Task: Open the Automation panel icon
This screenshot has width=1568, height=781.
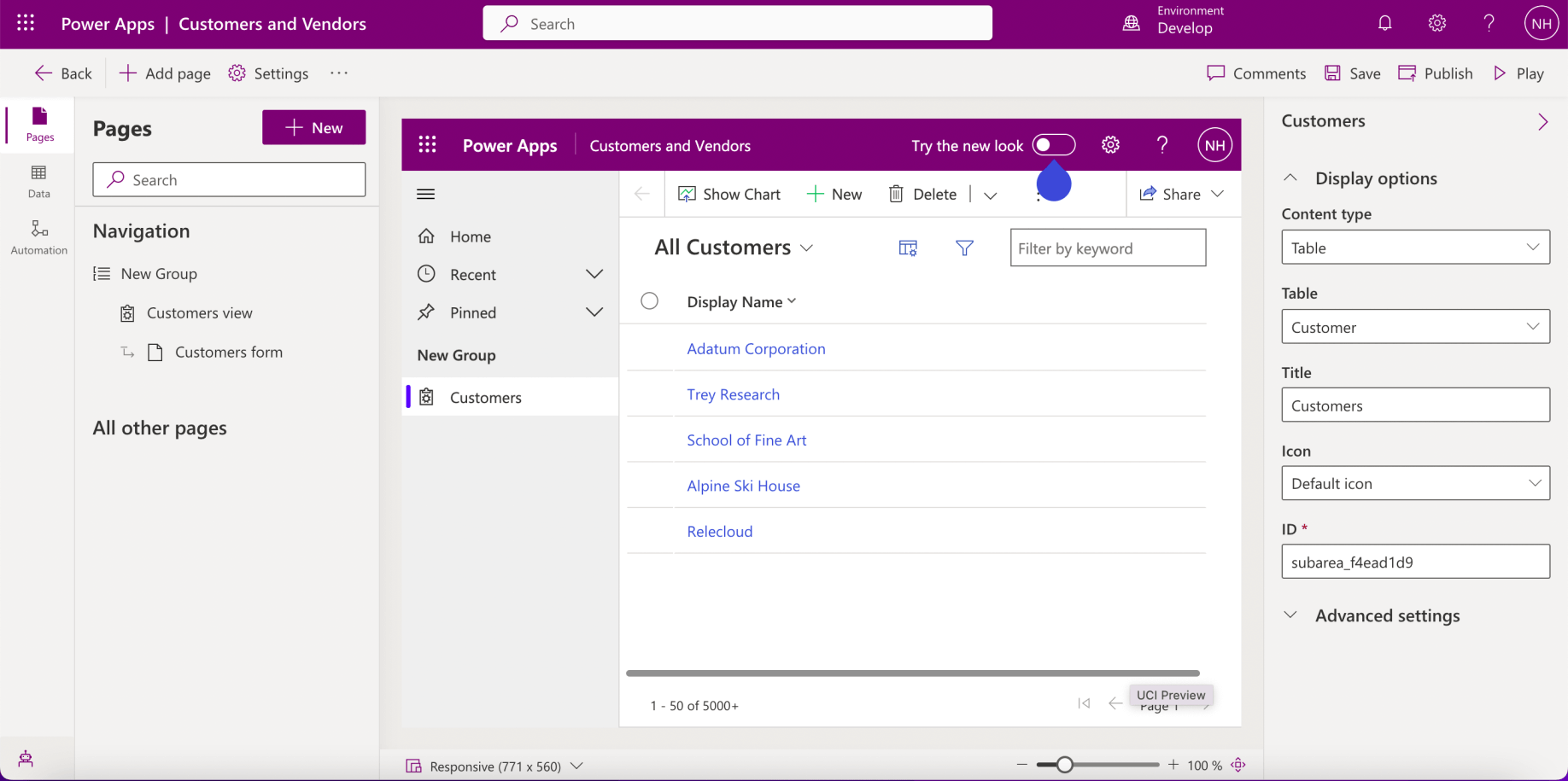Action: tap(38, 237)
